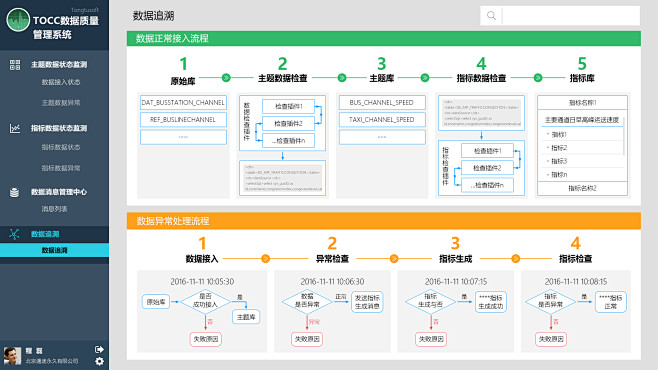Click orange arrow between 数据接入 and 异常检查

[265, 258]
